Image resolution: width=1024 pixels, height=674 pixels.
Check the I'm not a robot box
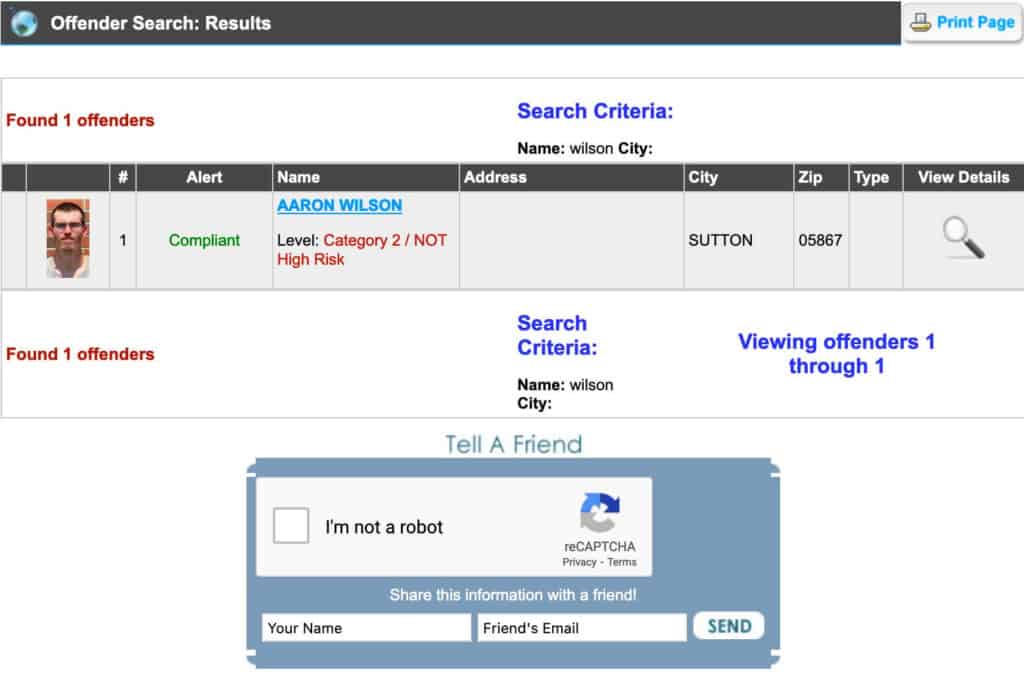(x=291, y=526)
